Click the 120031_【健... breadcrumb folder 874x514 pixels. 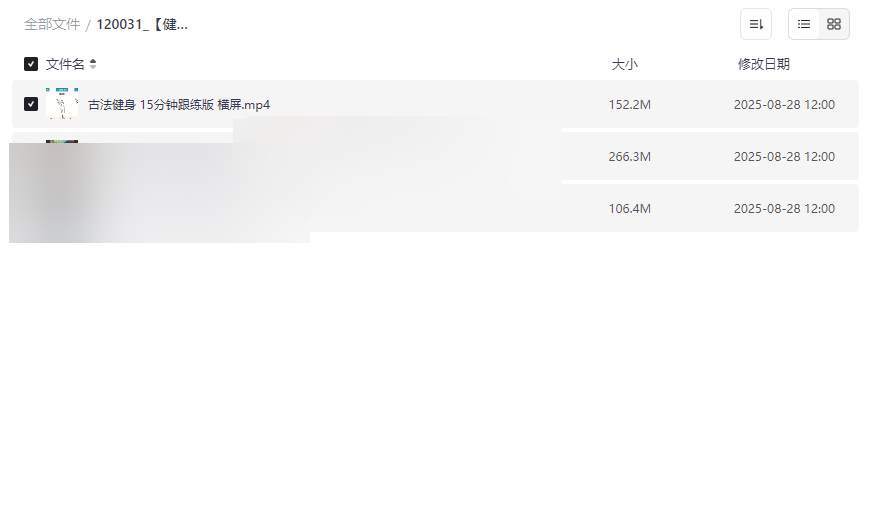(142, 25)
